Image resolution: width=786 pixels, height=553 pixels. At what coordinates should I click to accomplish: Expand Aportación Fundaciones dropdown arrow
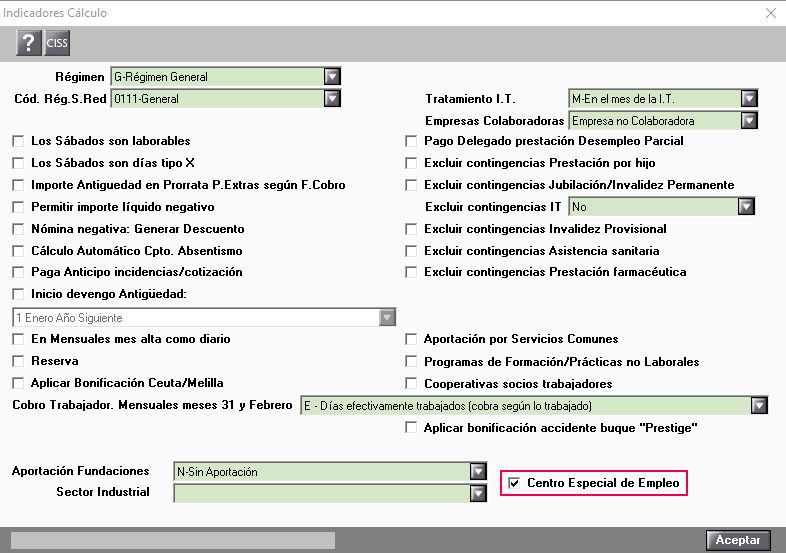click(x=478, y=471)
